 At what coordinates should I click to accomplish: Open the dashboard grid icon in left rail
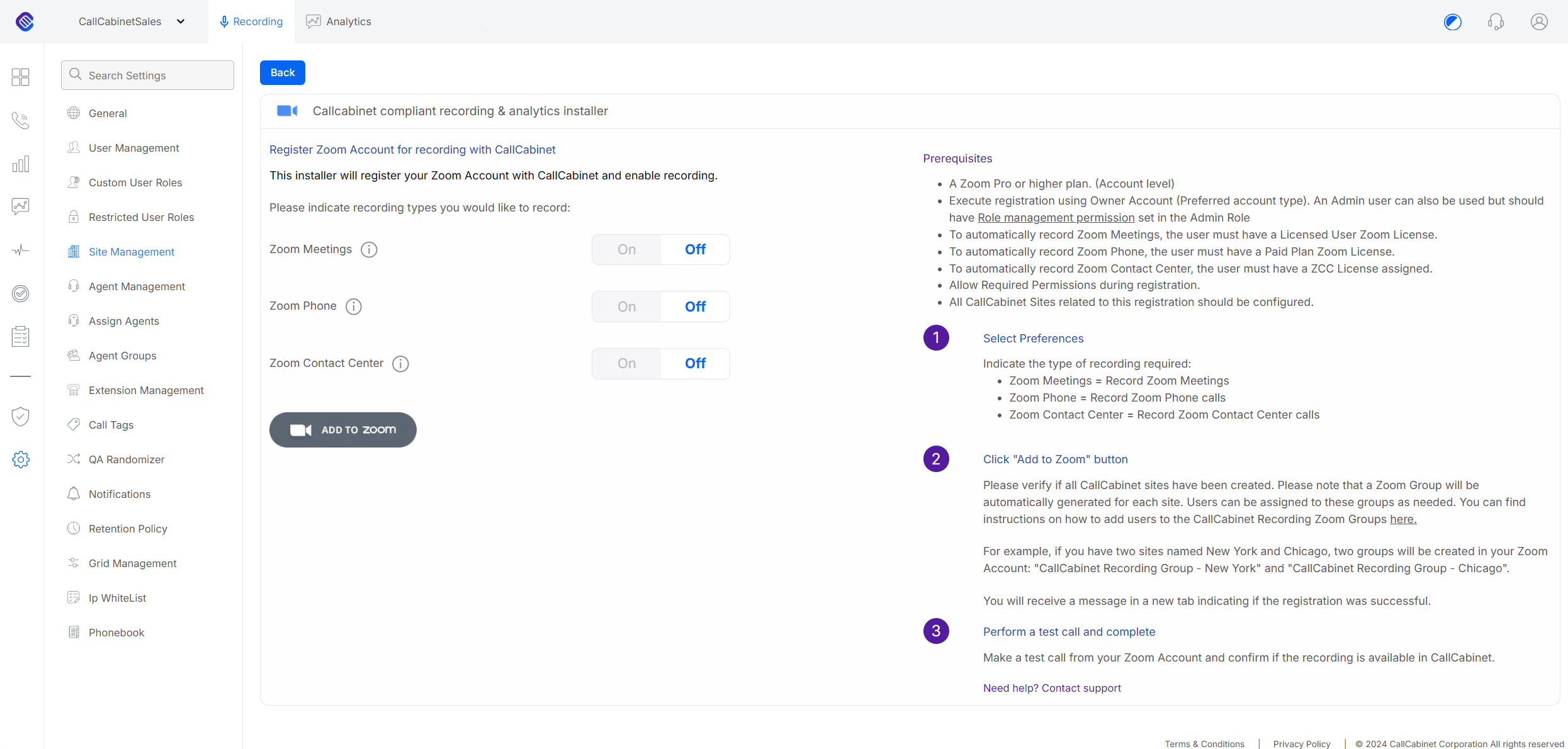pos(21,77)
